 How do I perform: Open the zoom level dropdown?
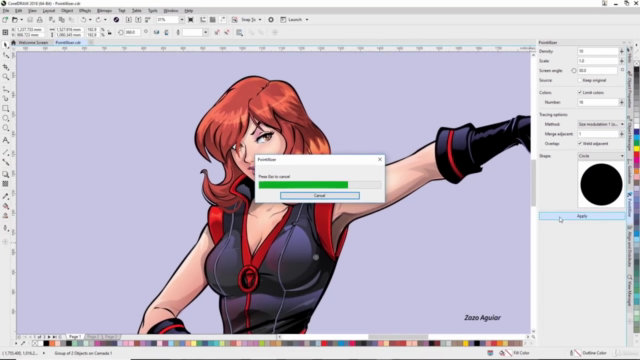(x=182, y=20)
